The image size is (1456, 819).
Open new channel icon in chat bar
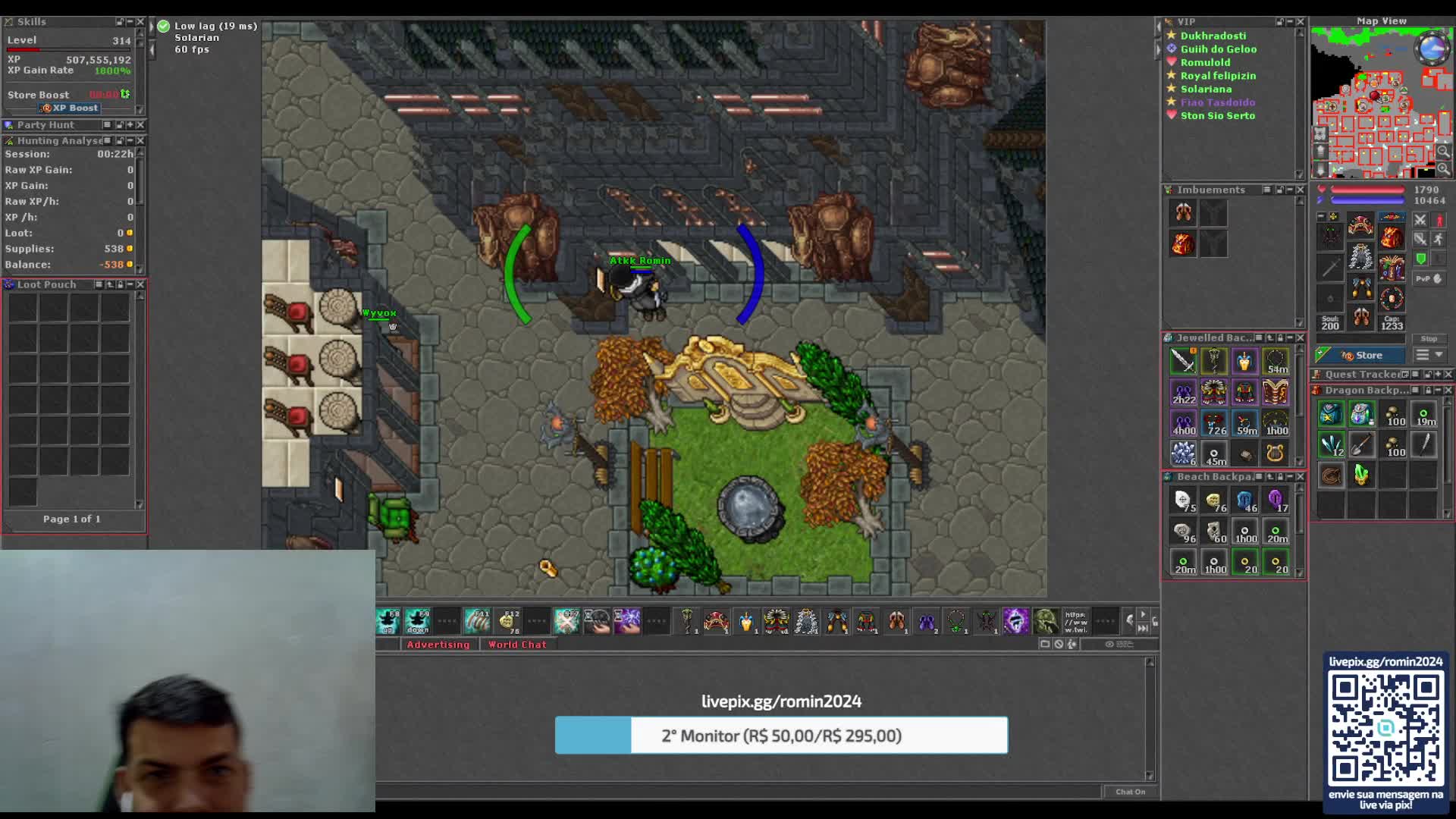tap(1045, 644)
